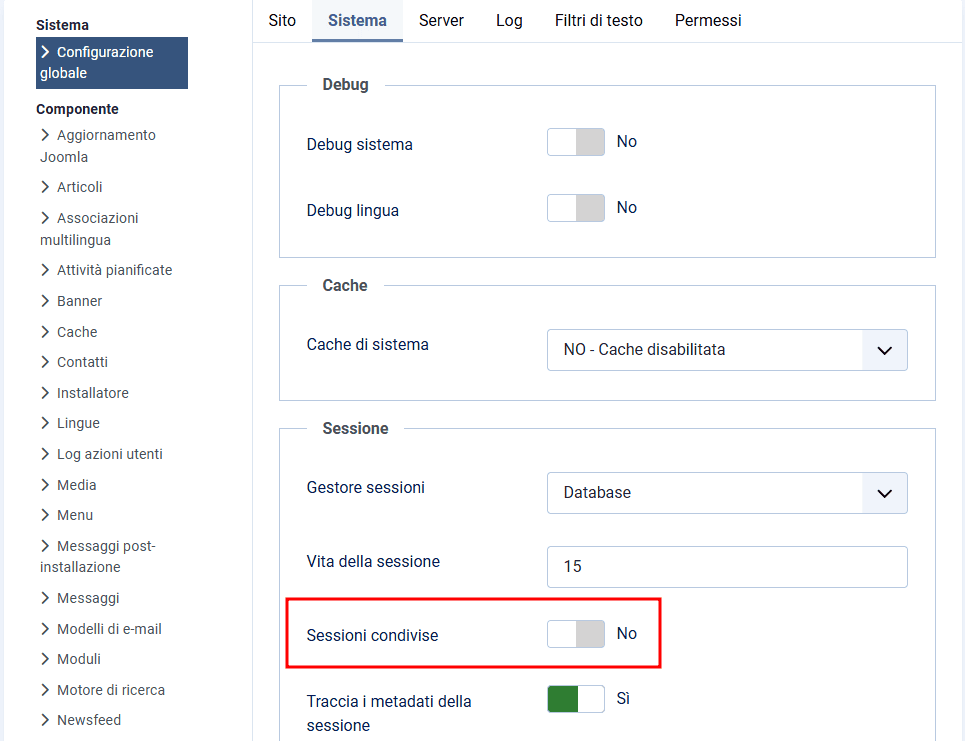Open Log azioni utenti link

click(109, 454)
